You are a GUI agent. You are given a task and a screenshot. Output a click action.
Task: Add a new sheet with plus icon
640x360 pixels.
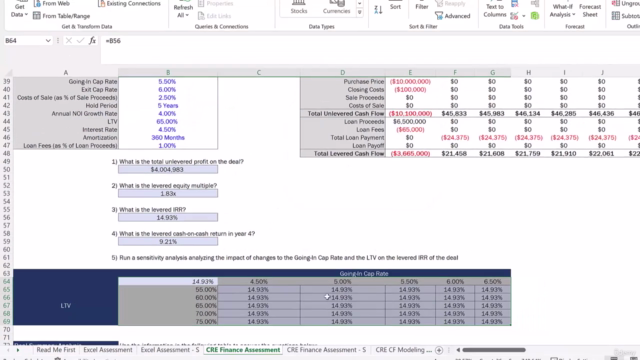point(439,350)
